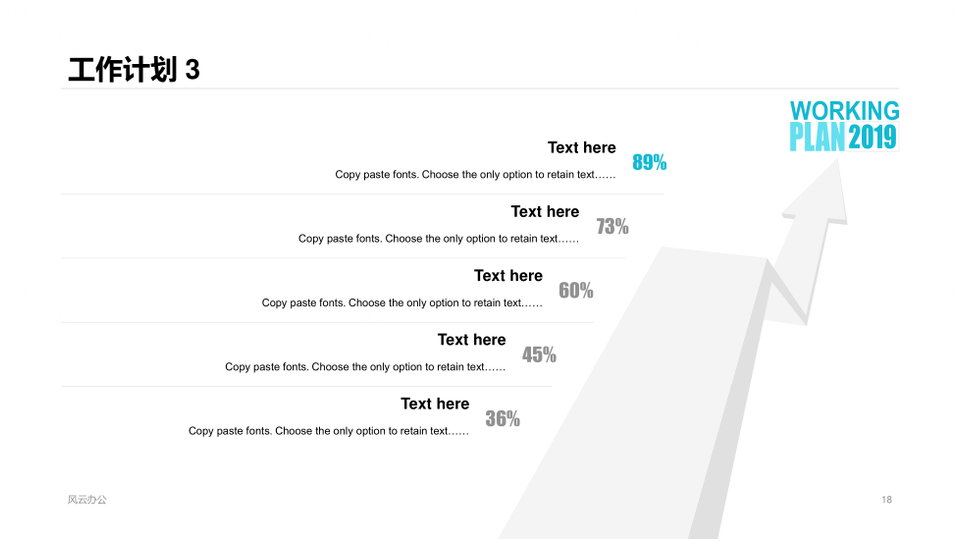The height and width of the screenshot is (548, 960).
Task: Select the WORKING PLAN 2019 logo text
Action: coord(844,125)
